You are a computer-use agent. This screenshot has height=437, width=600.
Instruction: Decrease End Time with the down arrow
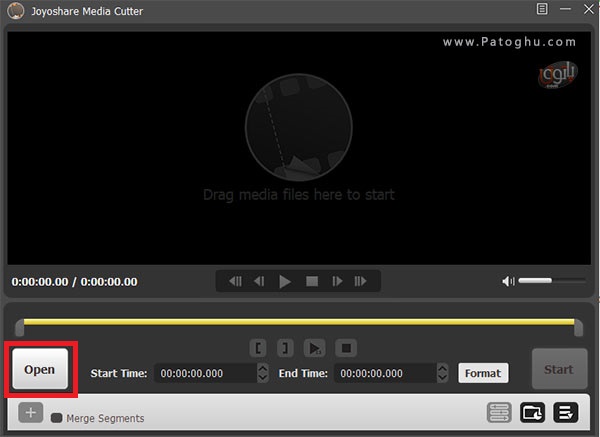(x=442, y=378)
